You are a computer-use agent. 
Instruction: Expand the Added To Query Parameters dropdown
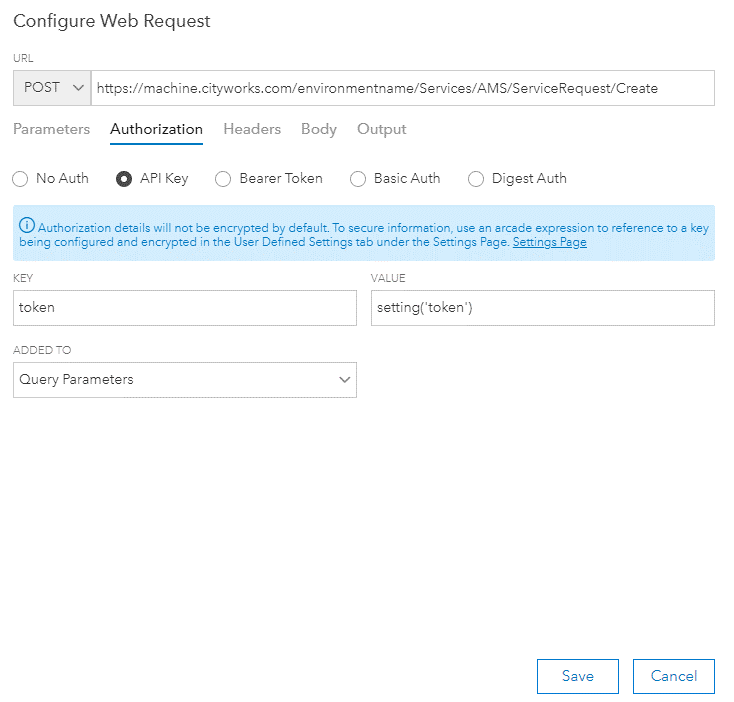click(185, 380)
